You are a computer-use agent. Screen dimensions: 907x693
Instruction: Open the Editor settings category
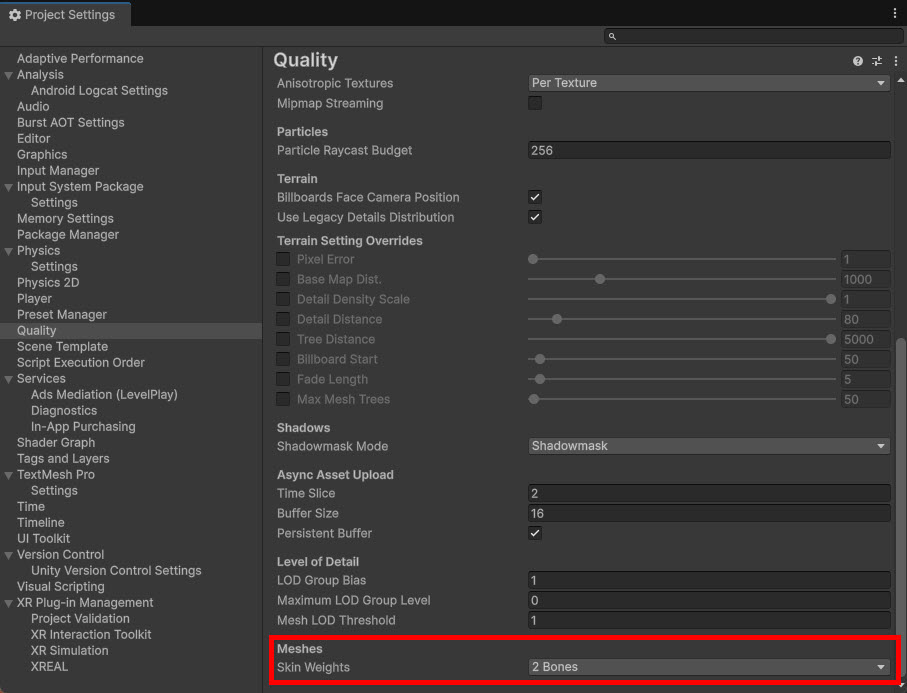tap(34, 139)
